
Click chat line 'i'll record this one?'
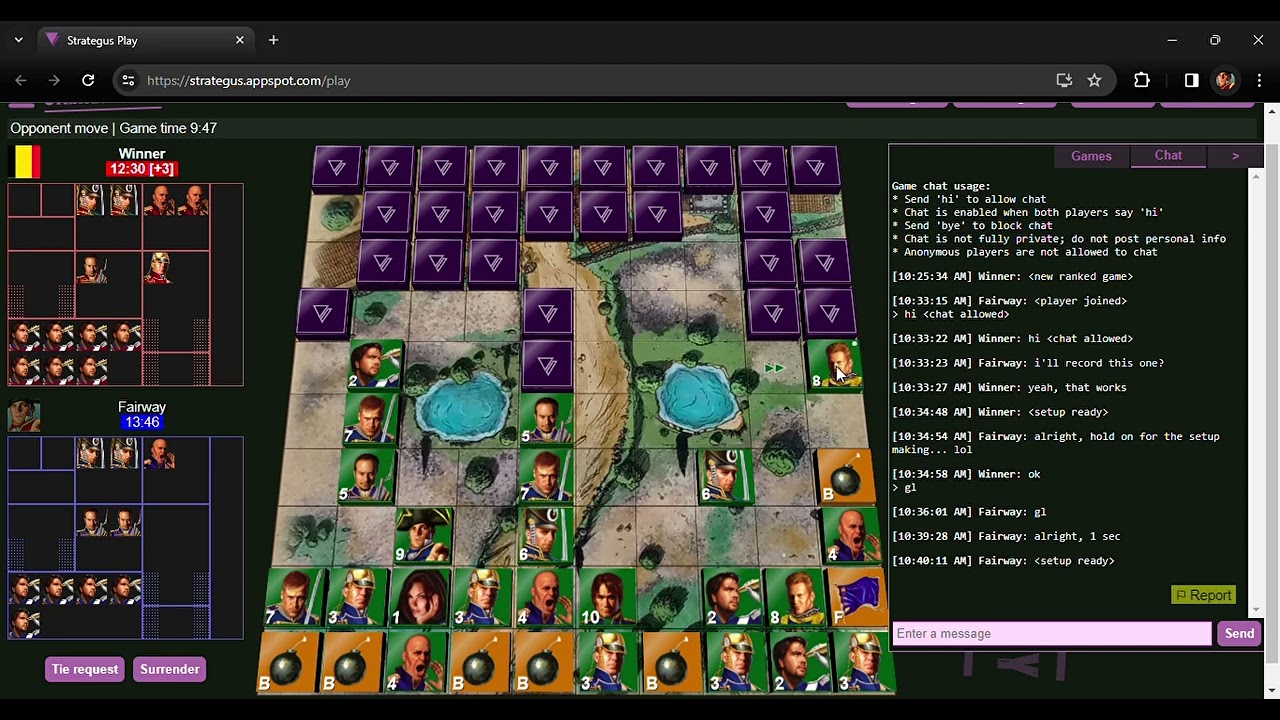pos(1028,363)
